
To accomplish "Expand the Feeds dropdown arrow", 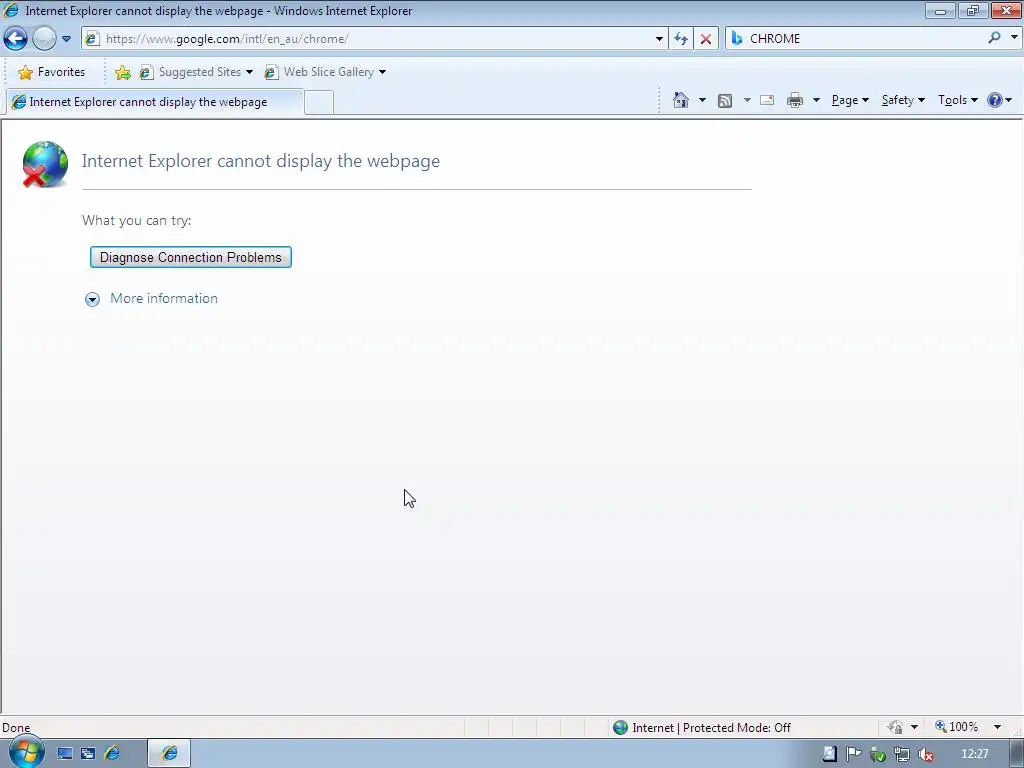I will [x=746, y=100].
